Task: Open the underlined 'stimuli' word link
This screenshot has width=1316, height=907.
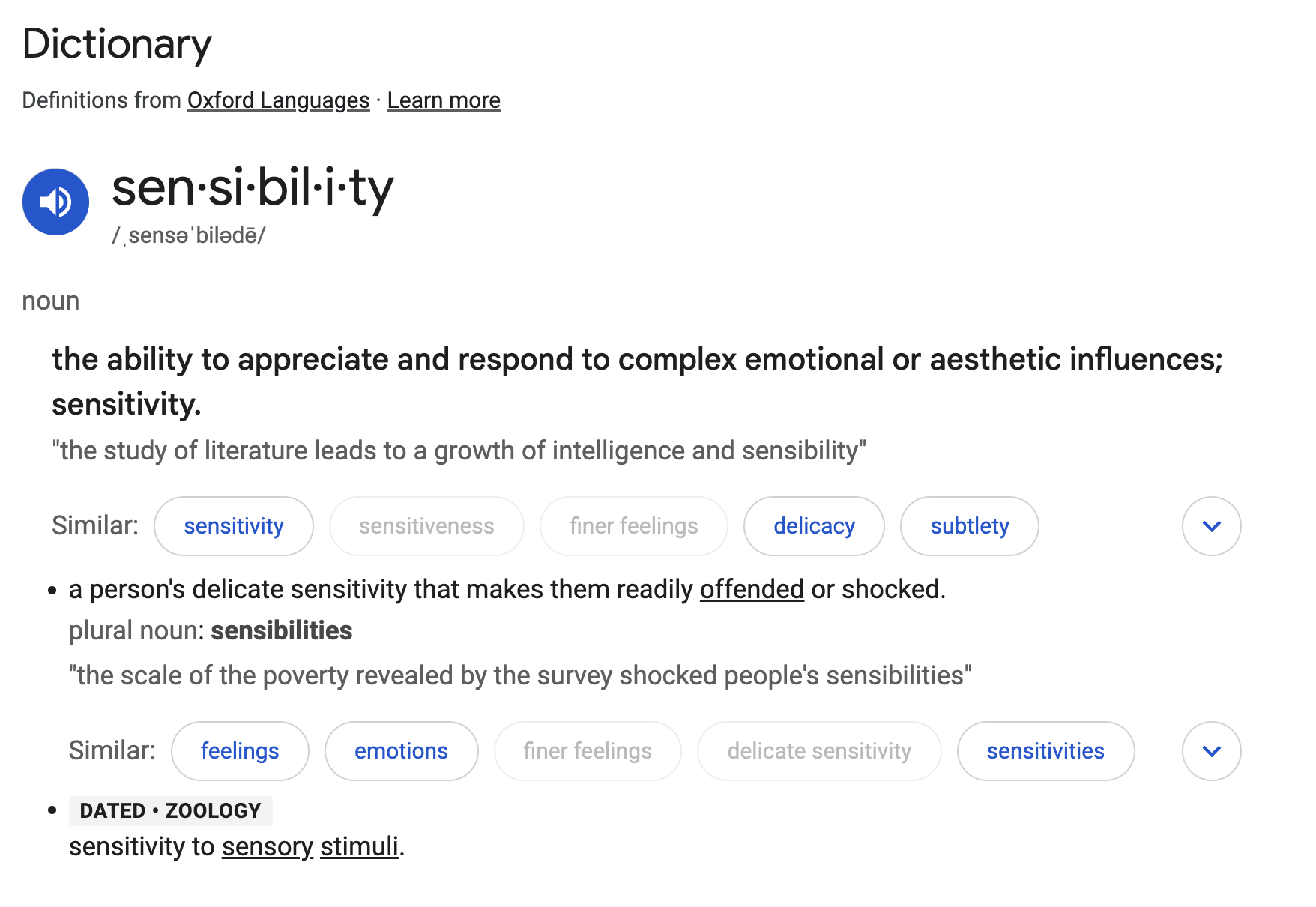Action: coord(359,847)
